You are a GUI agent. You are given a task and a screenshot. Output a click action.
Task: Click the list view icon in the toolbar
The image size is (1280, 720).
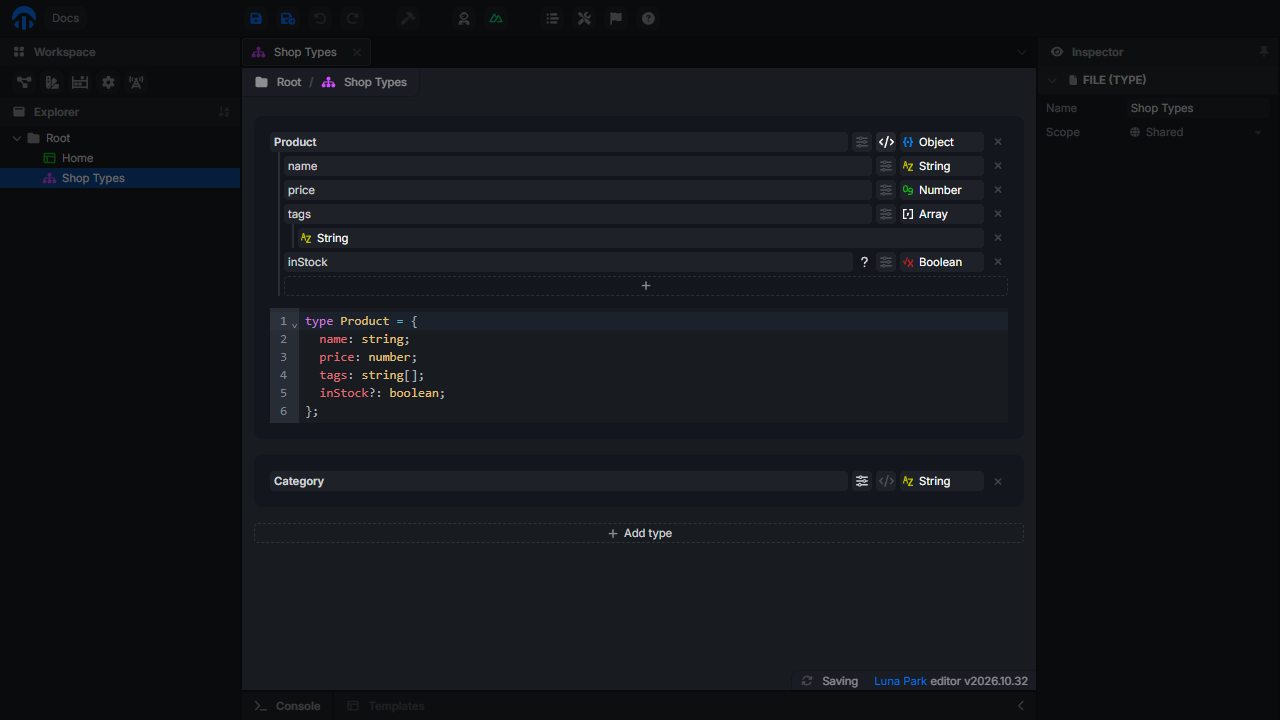[x=552, y=18]
